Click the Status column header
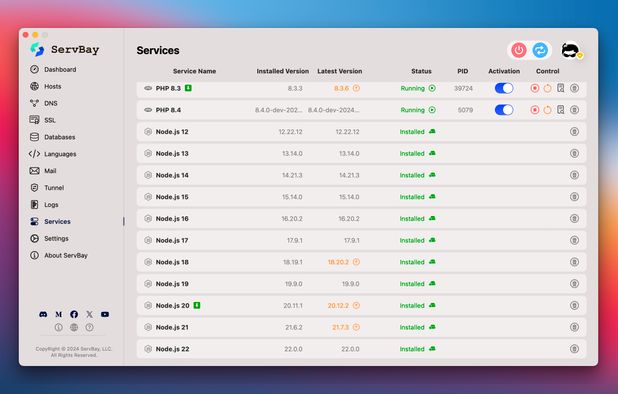This screenshot has width=618, height=394. 421,71
